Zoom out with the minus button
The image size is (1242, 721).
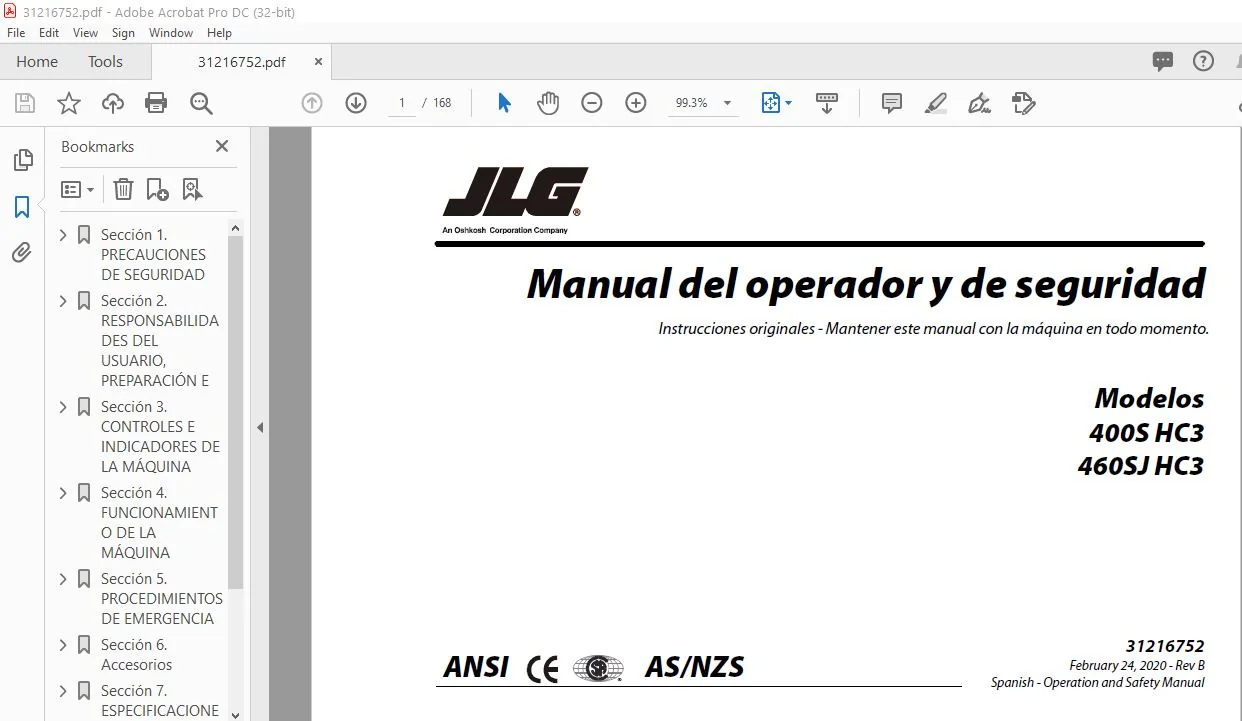pos(592,103)
